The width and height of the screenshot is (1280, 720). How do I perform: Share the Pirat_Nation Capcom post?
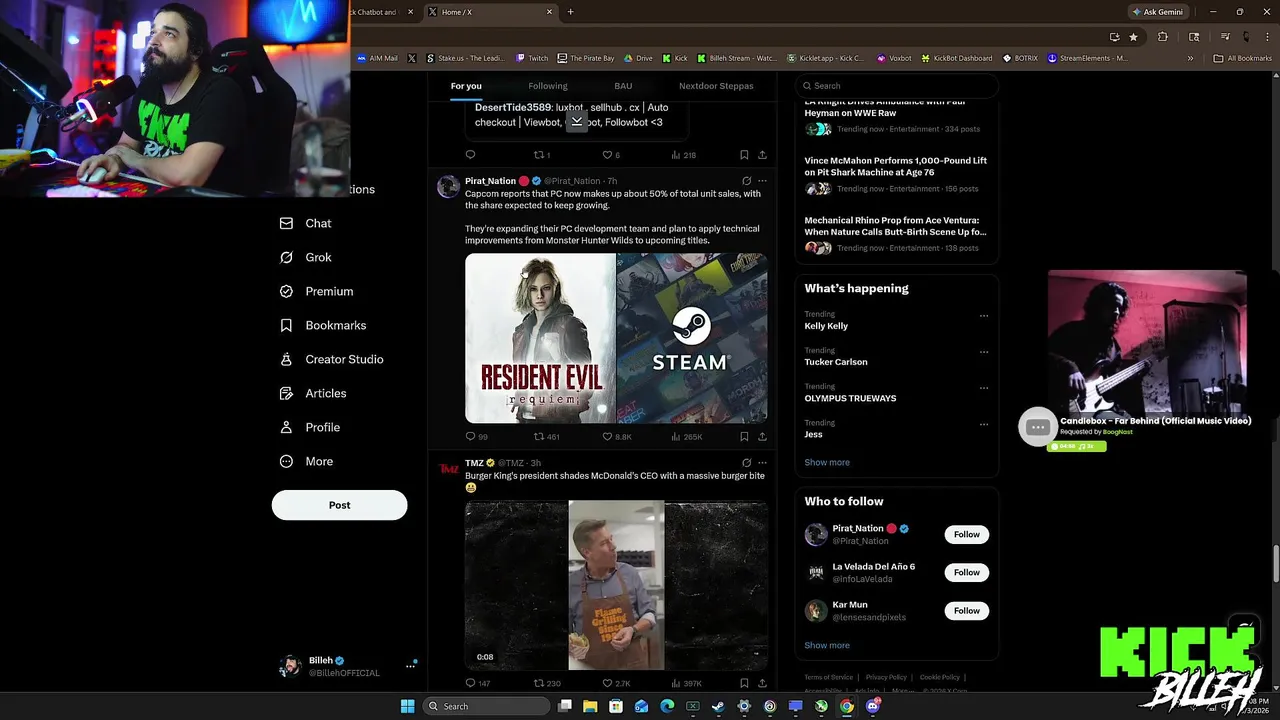point(762,437)
